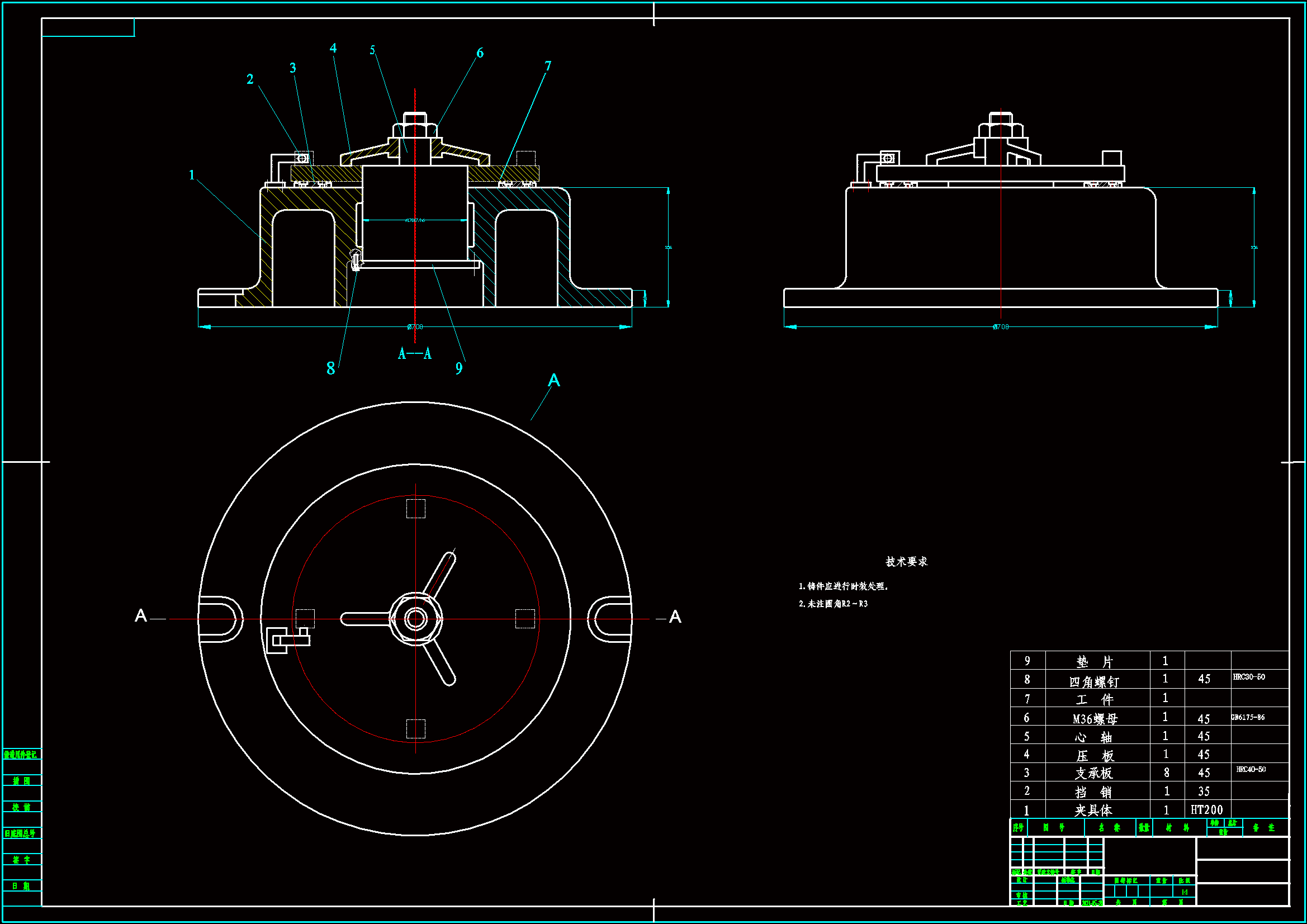
Task: Select the 日期 label in the left margin
Action: (21, 886)
